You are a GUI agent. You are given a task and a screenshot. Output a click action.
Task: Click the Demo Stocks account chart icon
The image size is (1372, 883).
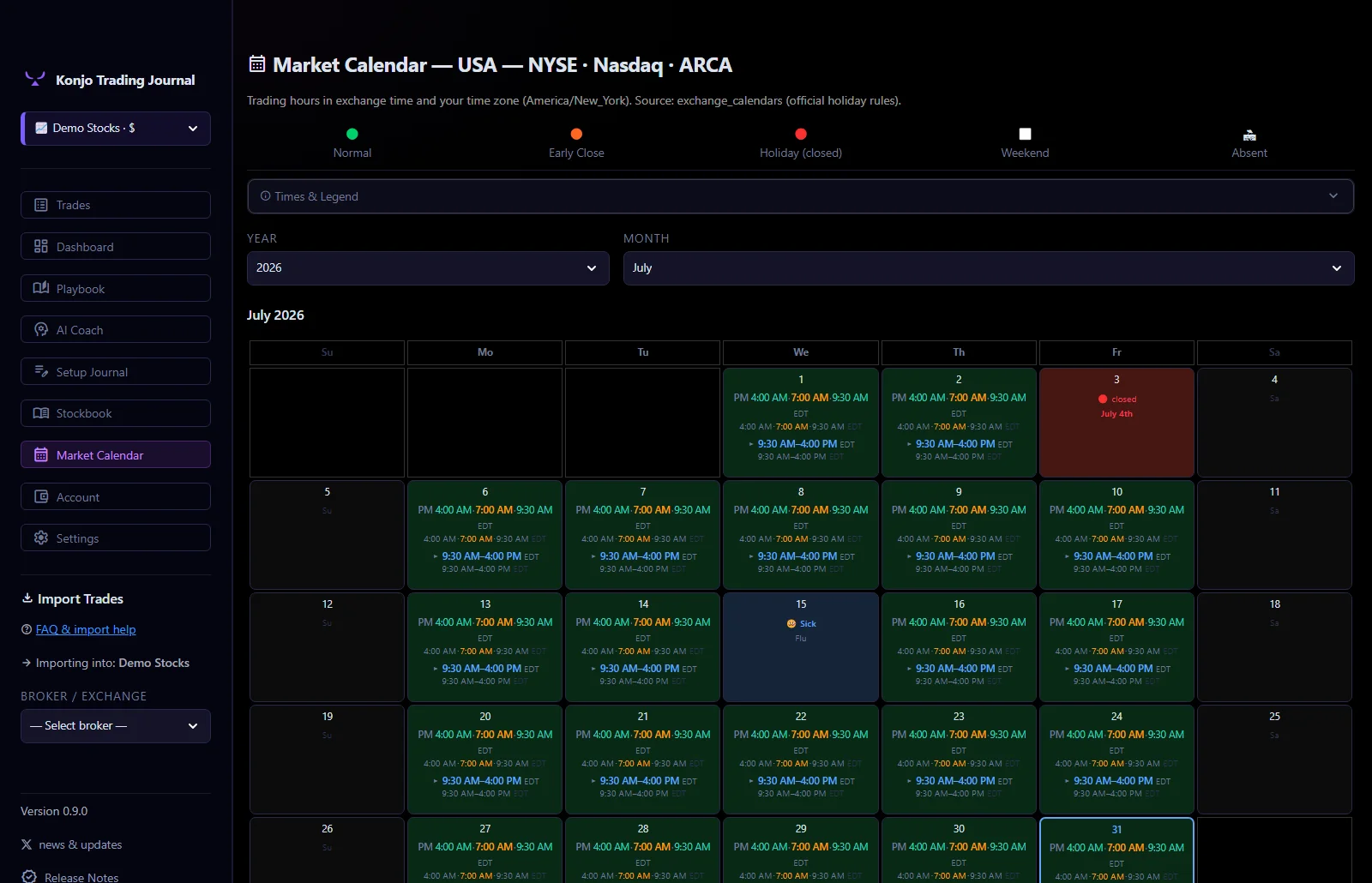coord(41,128)
